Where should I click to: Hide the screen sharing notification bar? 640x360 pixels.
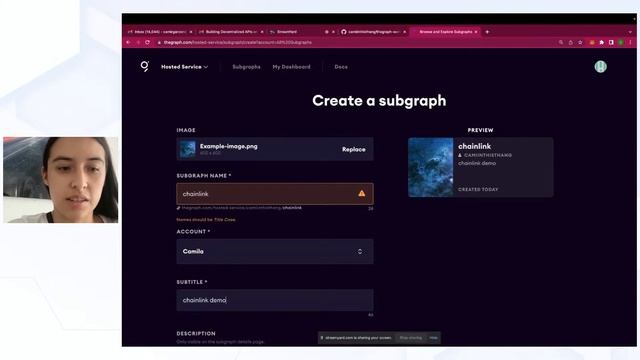click(x=433, y=338)
